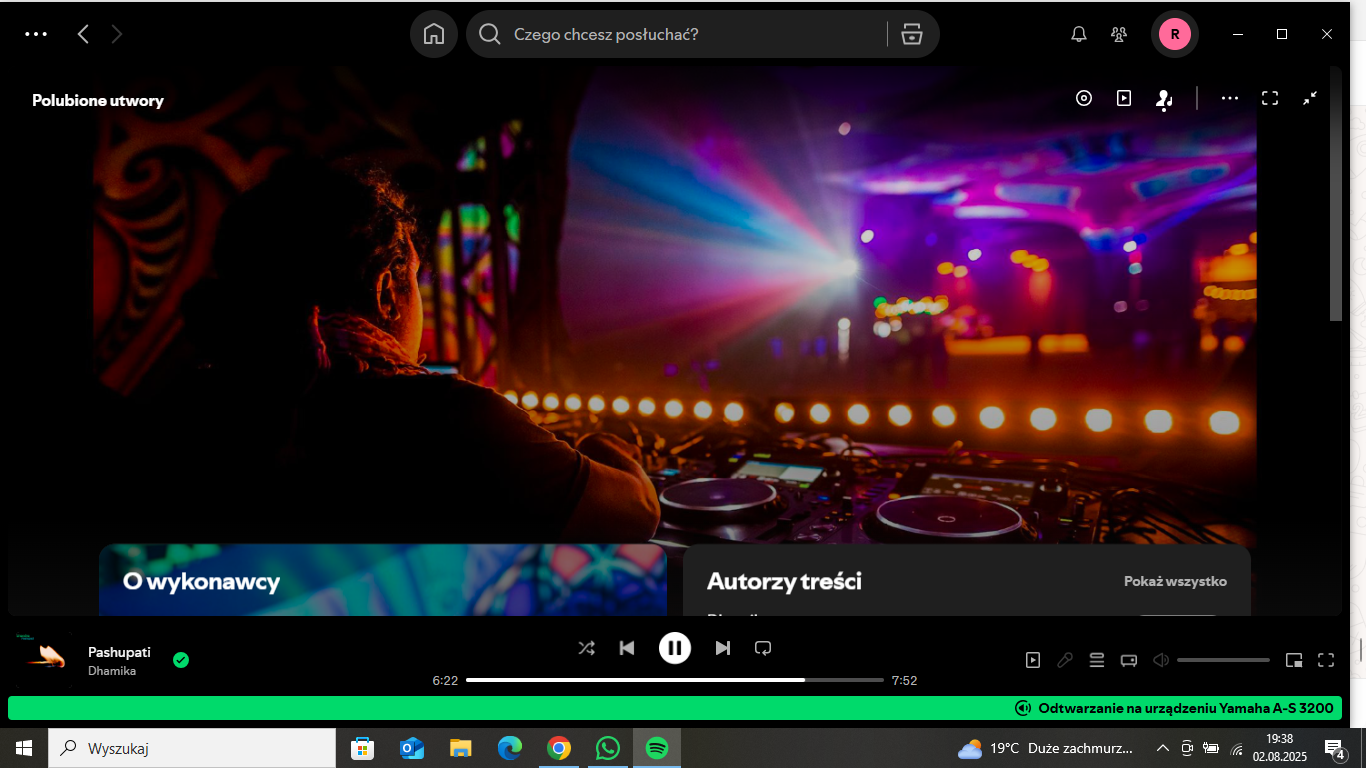The image size is (1366, 768).
Task: Open Microsoft Store from the taskbar
Action: click(362, 748)
